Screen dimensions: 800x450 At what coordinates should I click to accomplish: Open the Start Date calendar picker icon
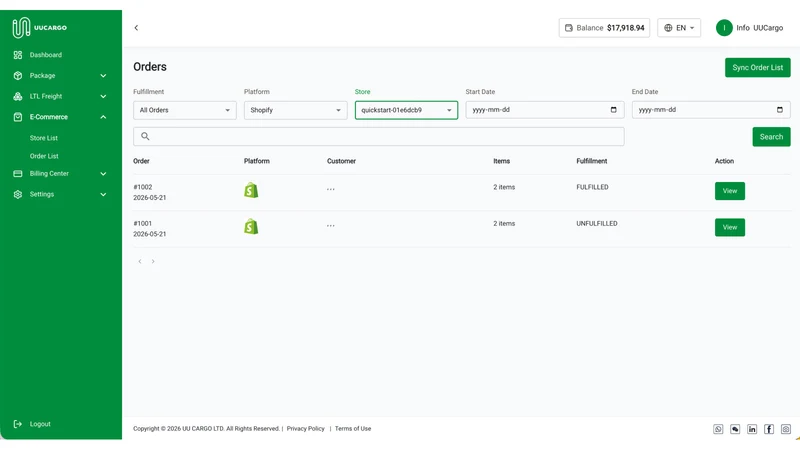click(x=613, y=110)
